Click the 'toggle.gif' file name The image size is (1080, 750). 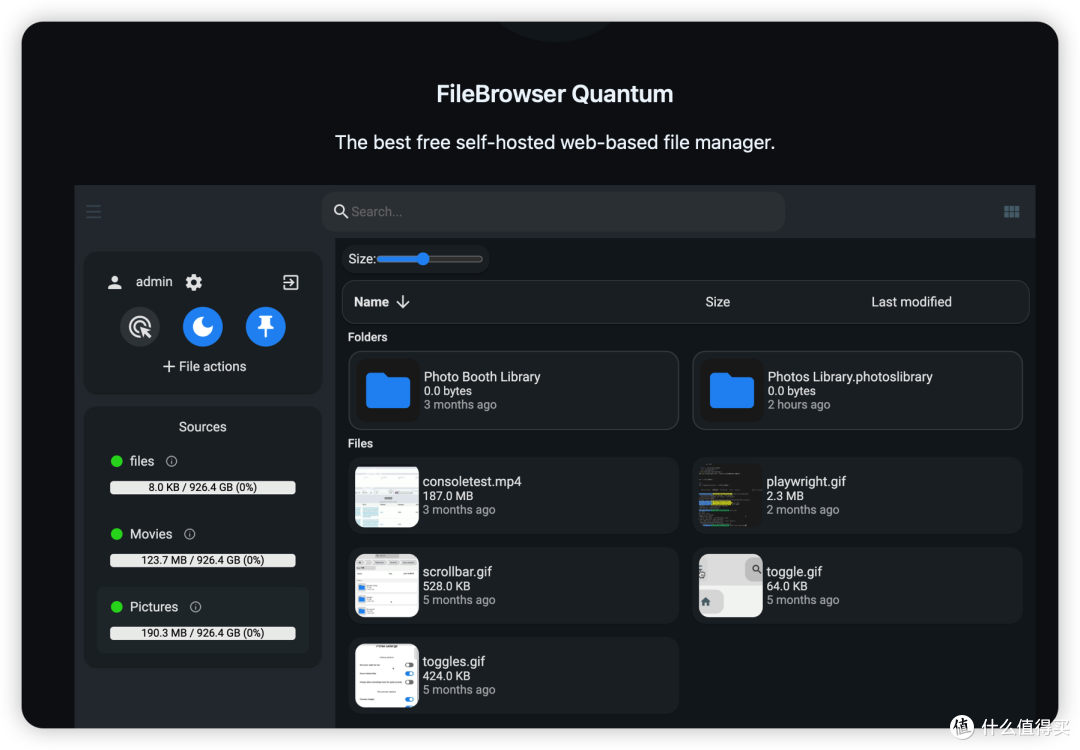793,572
